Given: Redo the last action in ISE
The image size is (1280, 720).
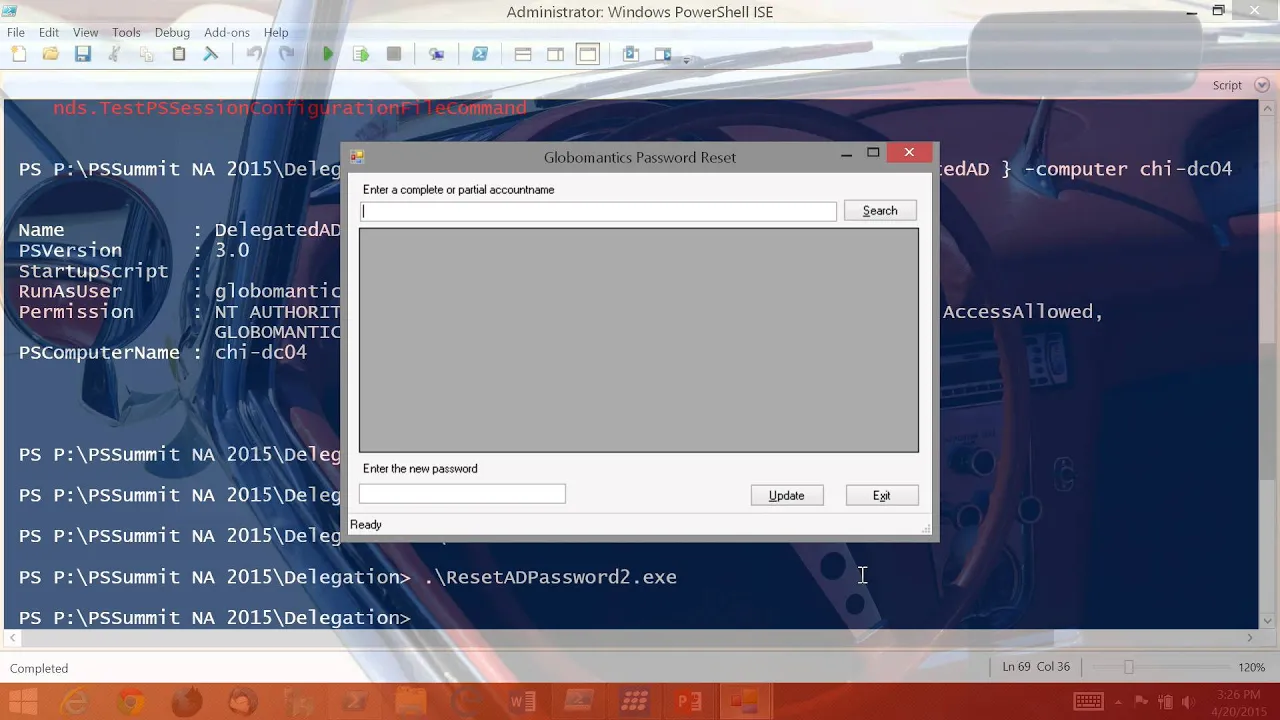Looking at the screenshot, I should pyautogui.click(x=286, y=54).
